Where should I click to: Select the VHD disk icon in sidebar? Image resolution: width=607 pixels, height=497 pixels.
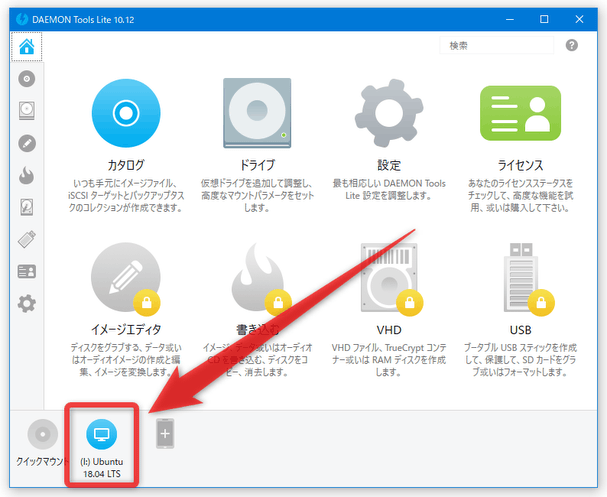pos(26,207)
